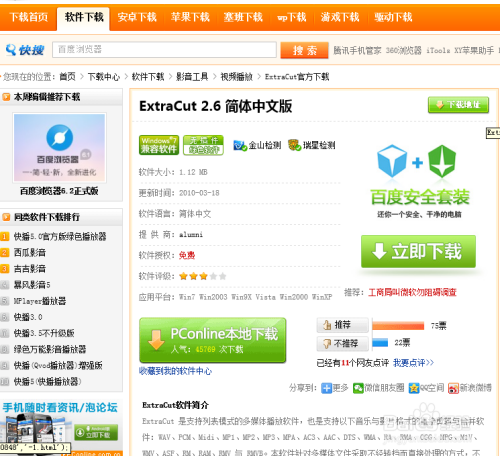Vote 不推荐 with thumbs-down button
This screenshot has width=500, height=456.
(343, 343)
